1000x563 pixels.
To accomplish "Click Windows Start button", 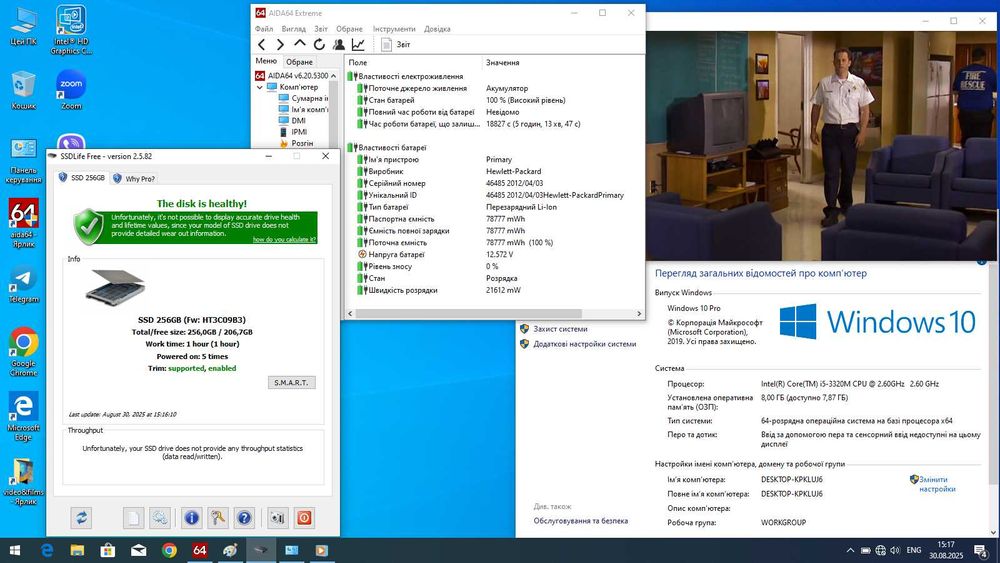I will click(15, 550).
